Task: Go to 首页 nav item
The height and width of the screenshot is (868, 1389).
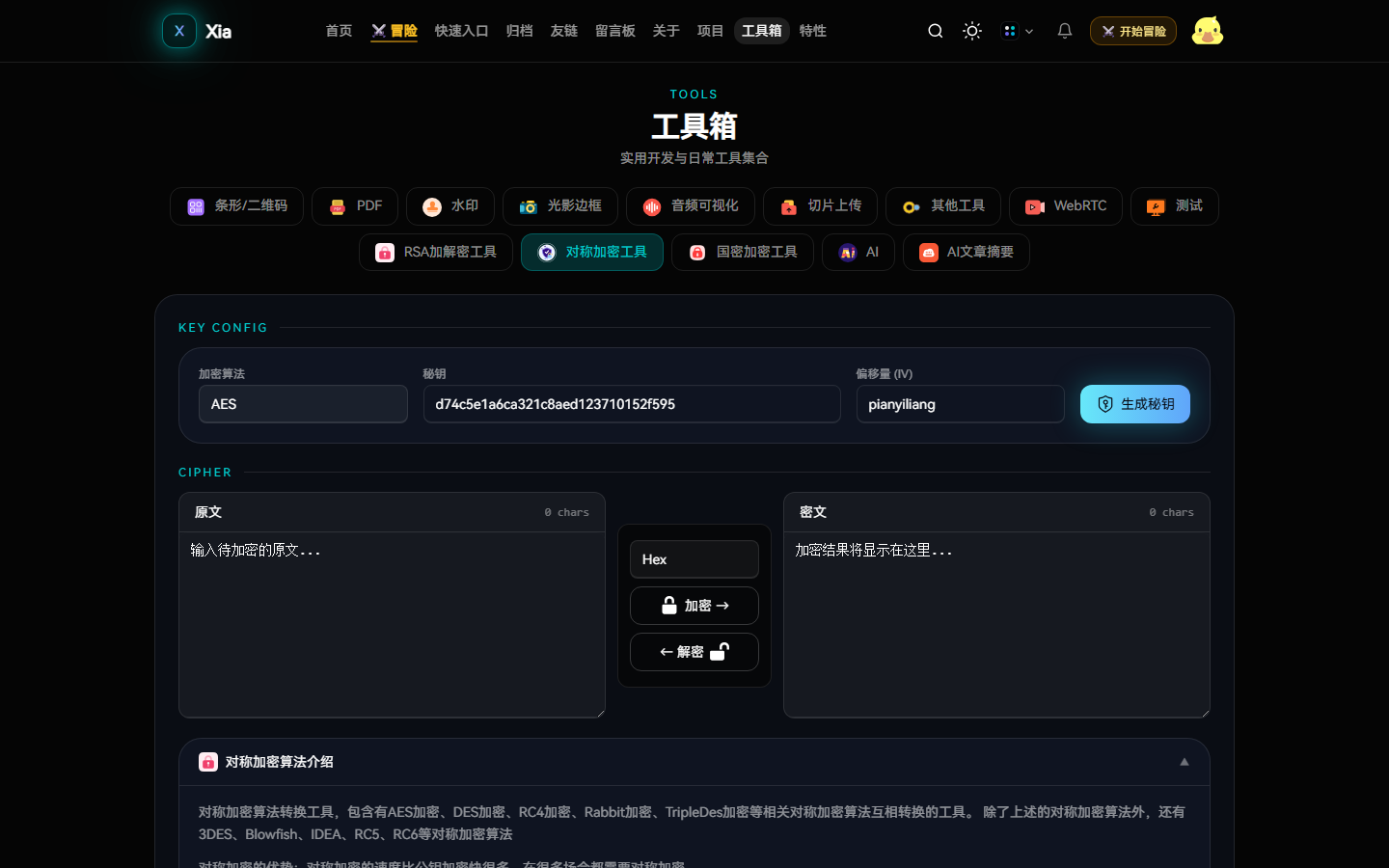Action: coord(339,31)
